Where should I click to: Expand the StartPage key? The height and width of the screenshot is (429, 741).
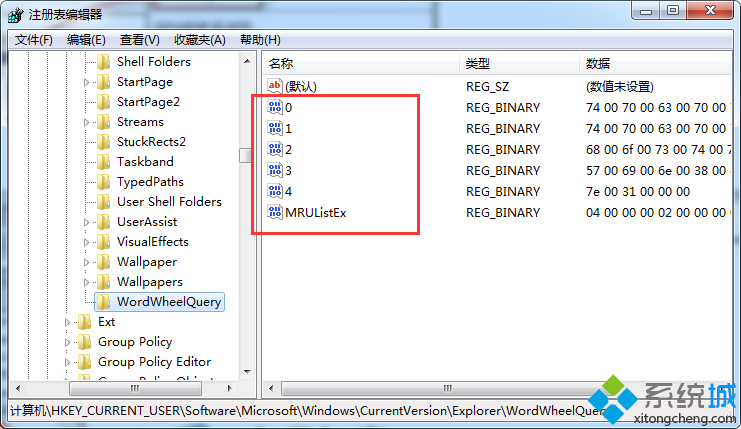coord(86,82)
